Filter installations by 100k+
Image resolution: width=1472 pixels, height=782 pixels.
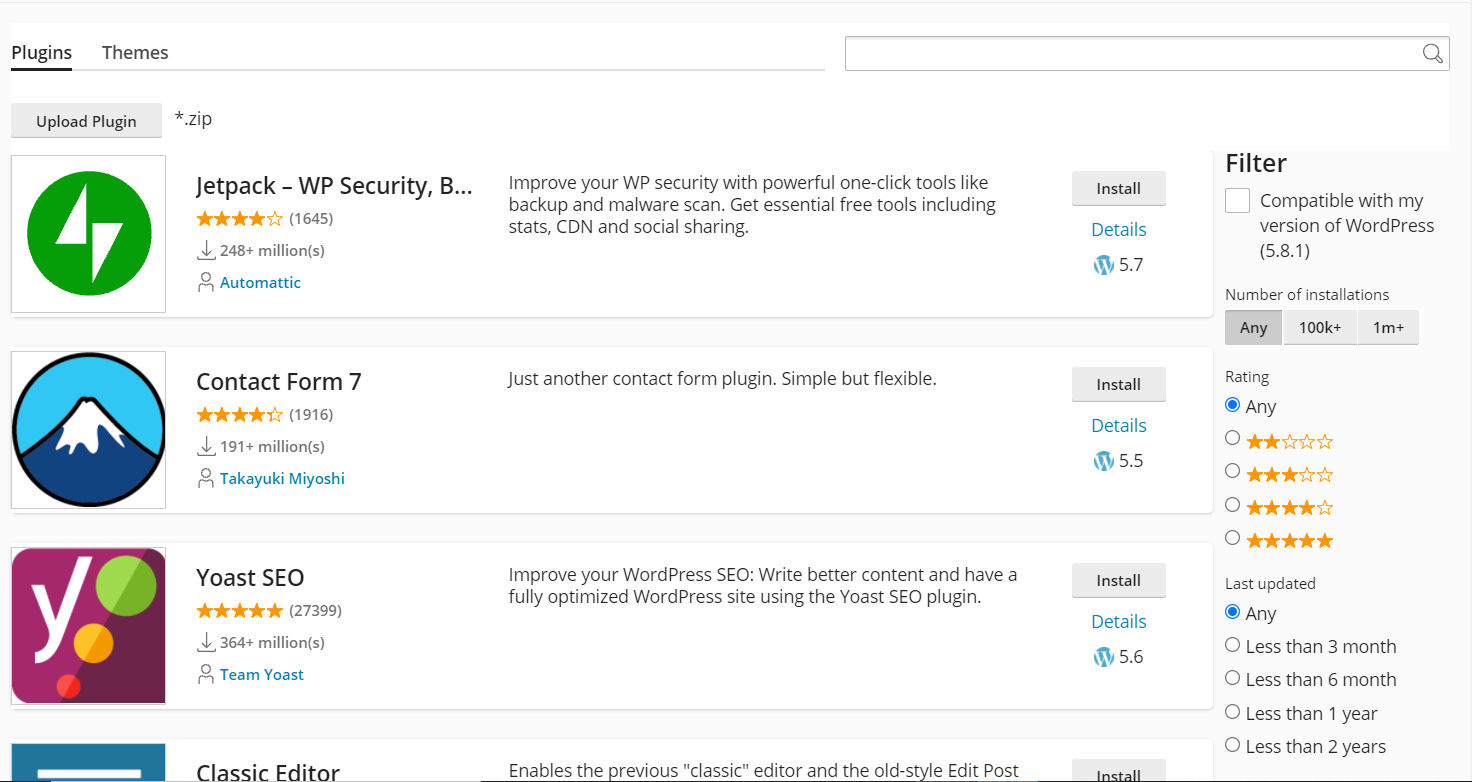pos(1320,327)
